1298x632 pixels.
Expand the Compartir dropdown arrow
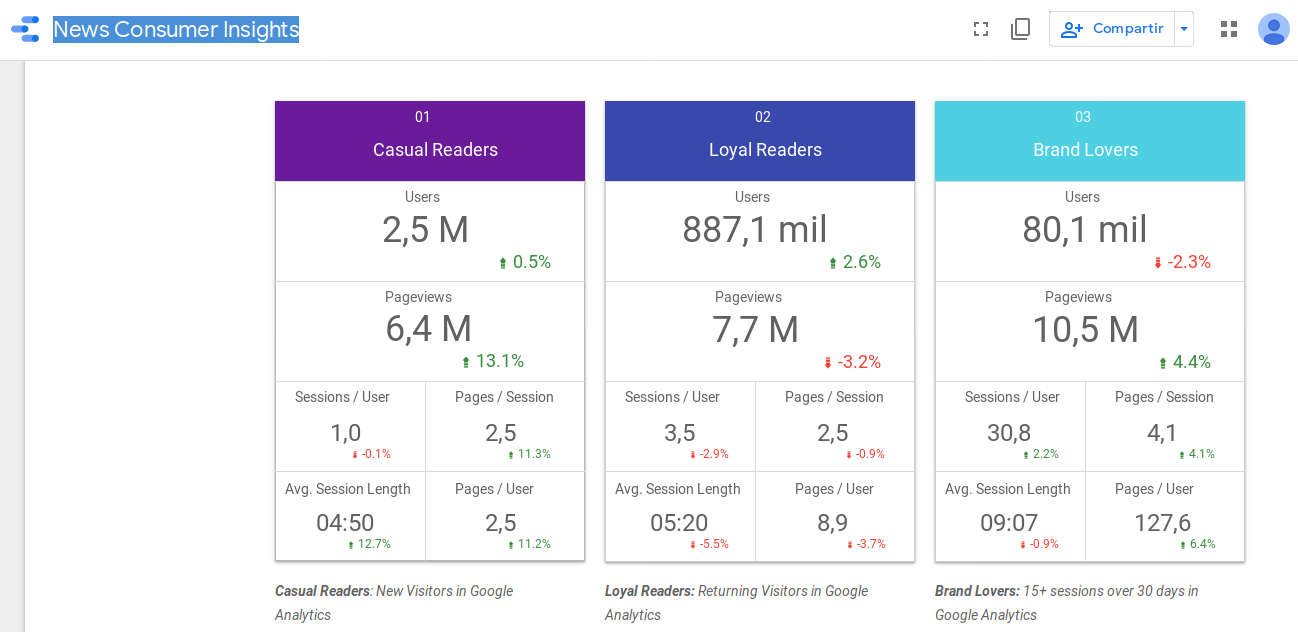1184,29
